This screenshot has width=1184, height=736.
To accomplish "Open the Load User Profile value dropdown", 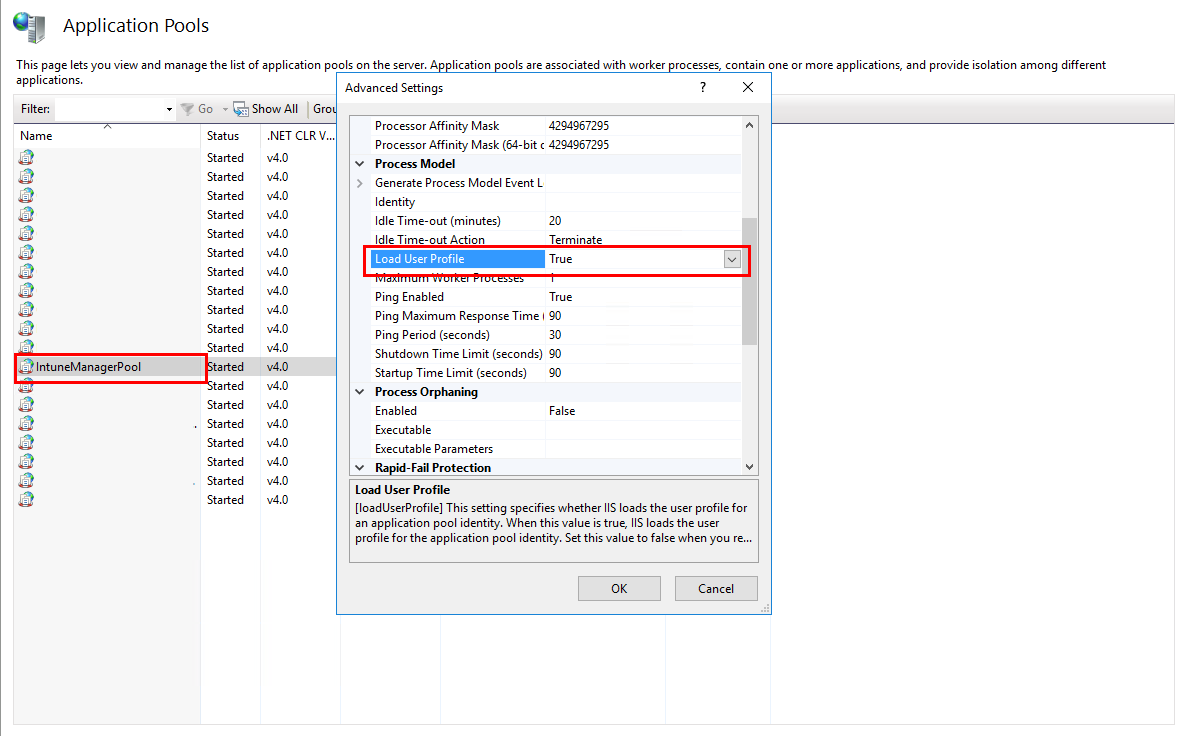I will coord(732,259).
